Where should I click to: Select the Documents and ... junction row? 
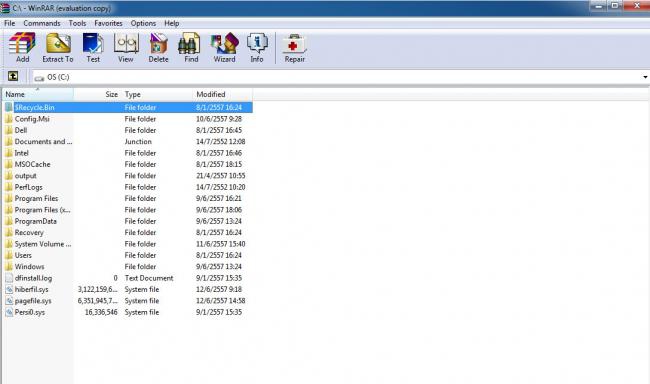click(x=128, y=141)
